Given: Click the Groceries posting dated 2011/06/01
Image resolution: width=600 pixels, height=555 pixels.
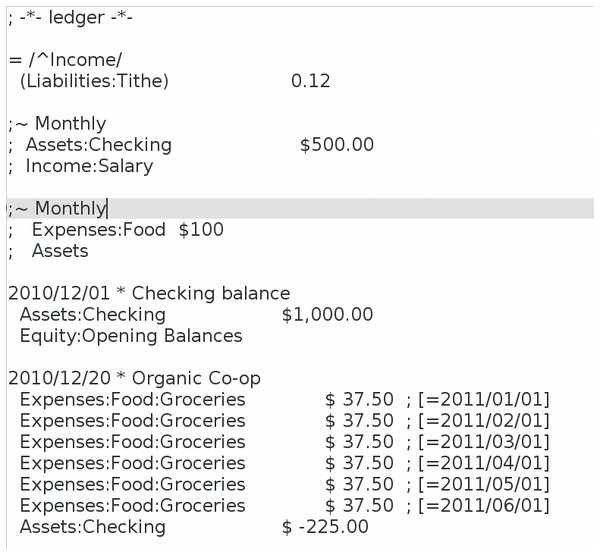Looking at the screenshot, I should pos(285,506).
